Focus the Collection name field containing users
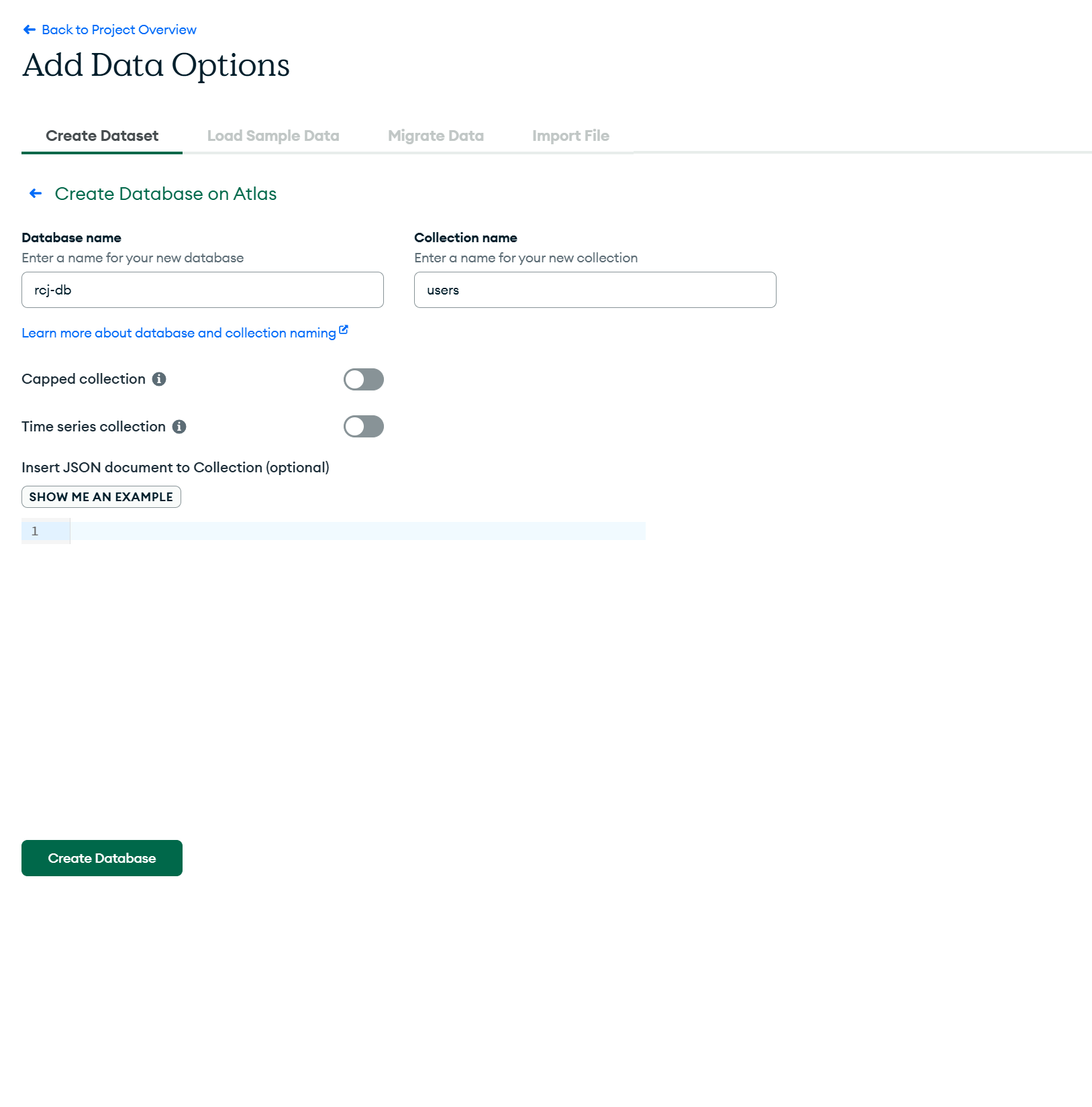 [595, 290]
